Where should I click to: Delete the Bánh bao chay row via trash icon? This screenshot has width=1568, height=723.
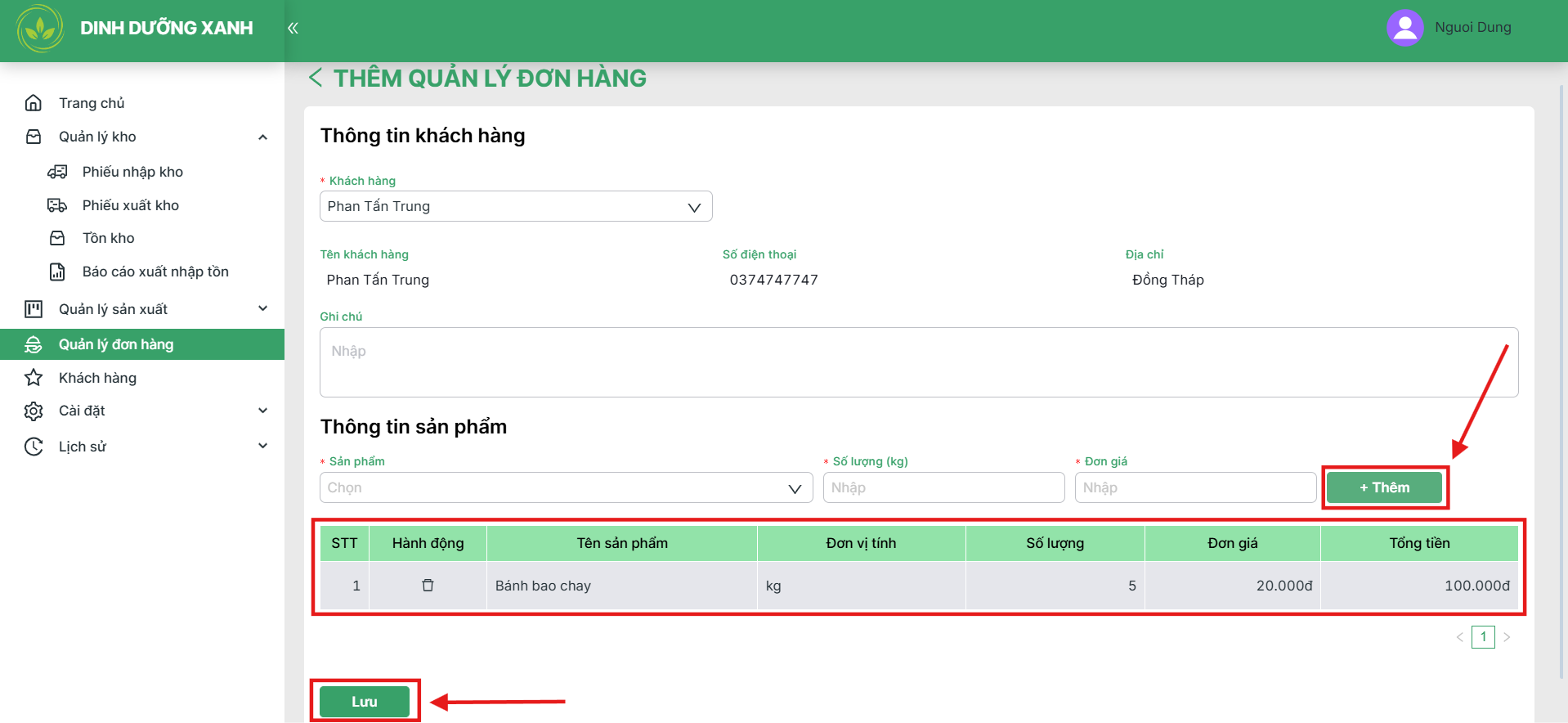(x=428, y=586)
